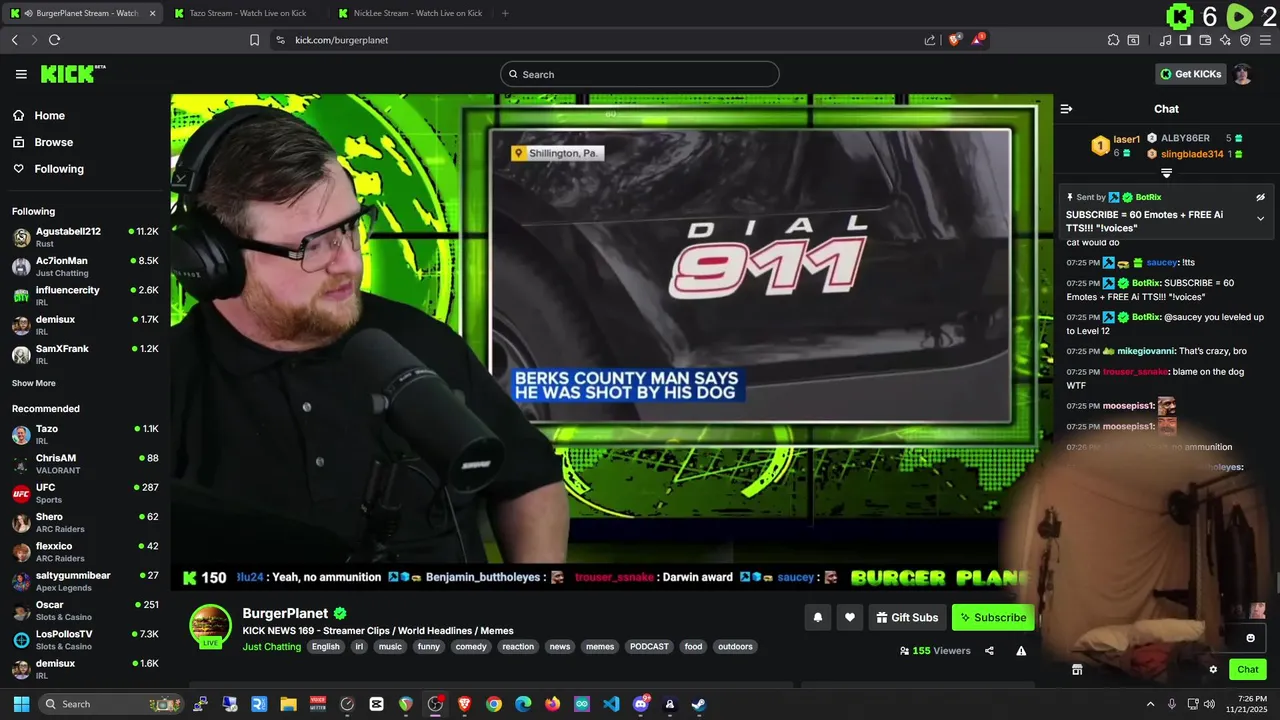Screen dimensions: 1280x720
Task: Show hidden system tray icons
Action: tap(1150, 704)
